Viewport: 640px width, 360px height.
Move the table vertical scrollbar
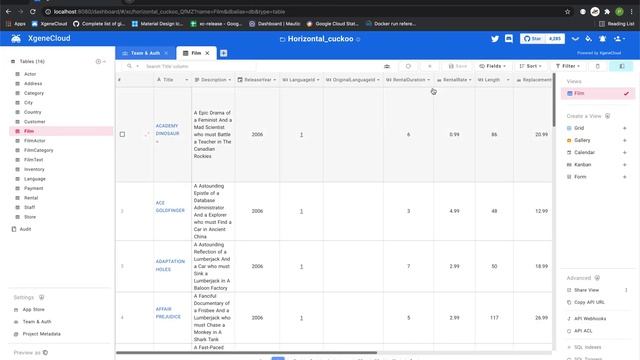pyautogui.click(x=554, y=100)
